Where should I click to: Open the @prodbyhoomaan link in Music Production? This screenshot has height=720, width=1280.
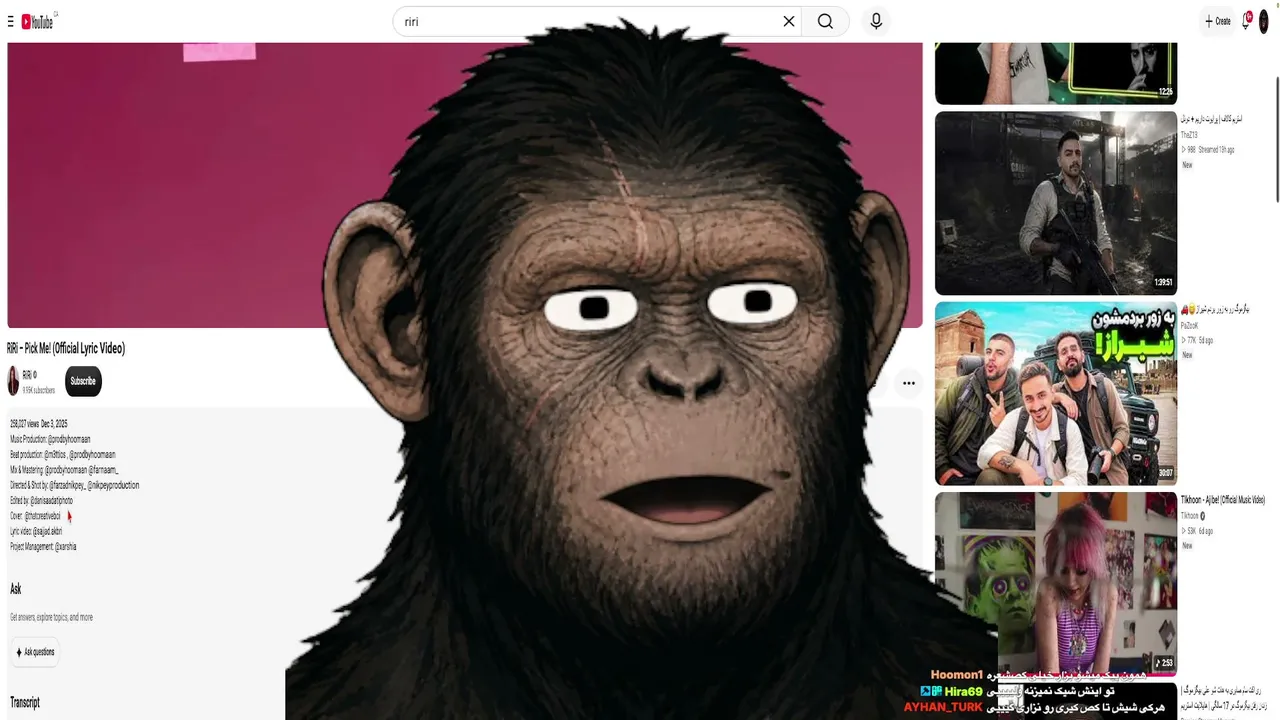pos(69,439)
